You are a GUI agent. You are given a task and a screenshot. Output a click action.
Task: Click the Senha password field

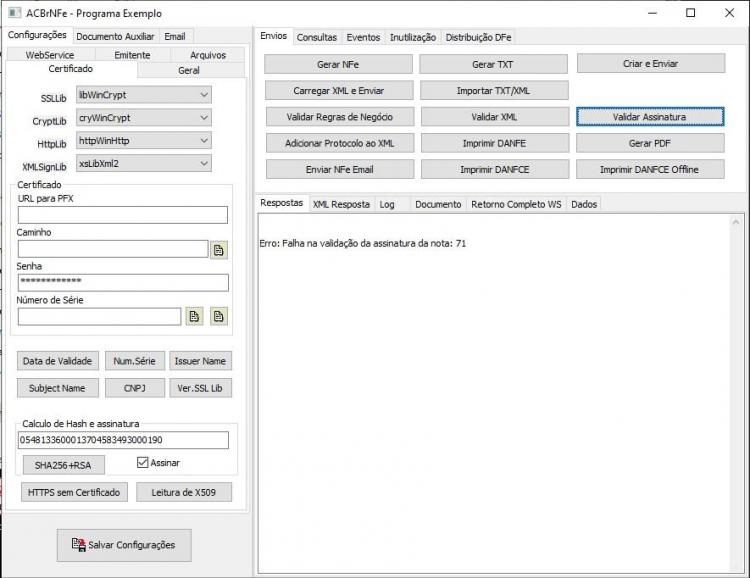coord(123,282)
